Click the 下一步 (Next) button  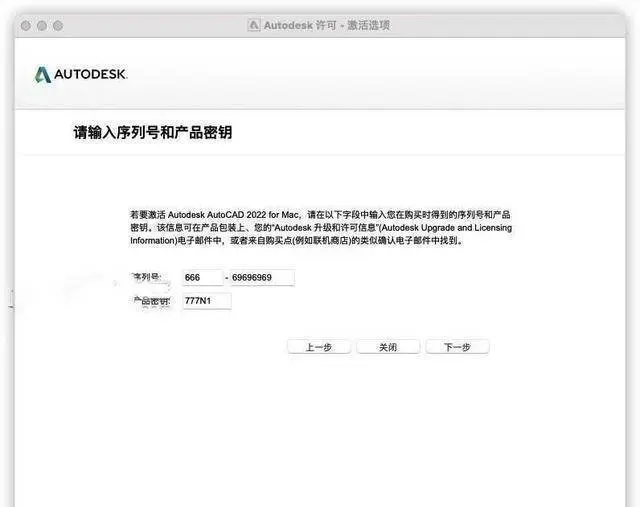[457, 347]
